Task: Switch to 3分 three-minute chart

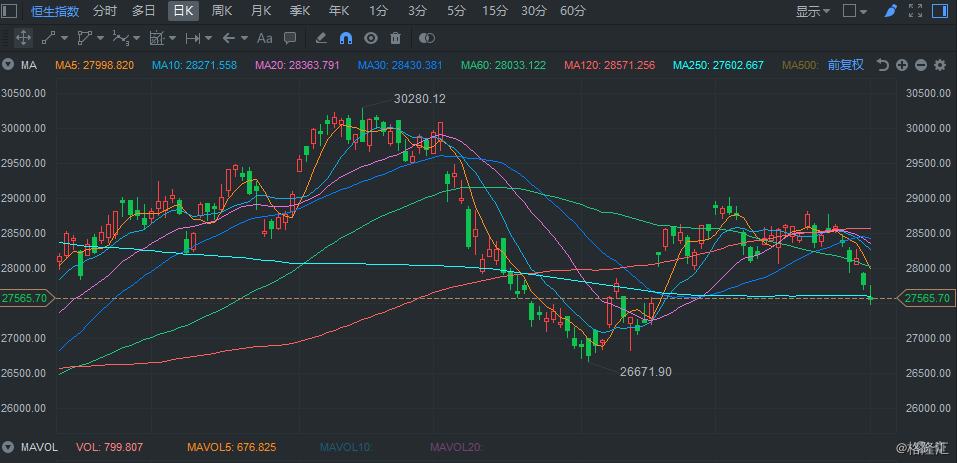Action: click(417, 10)
